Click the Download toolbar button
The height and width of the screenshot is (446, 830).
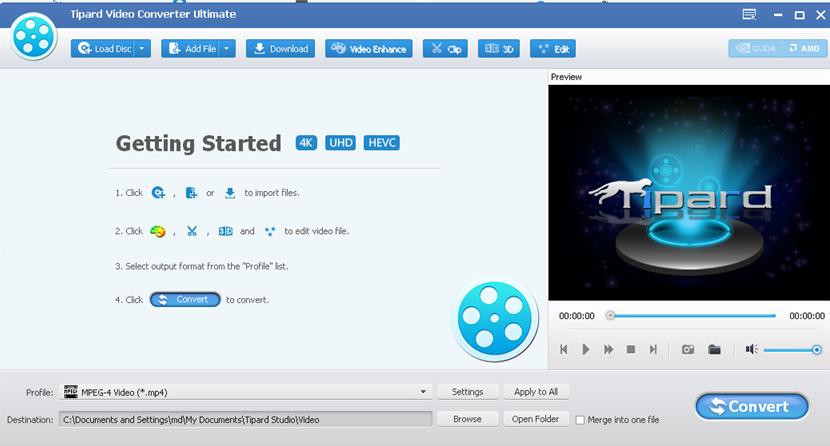tap(280, 48)
